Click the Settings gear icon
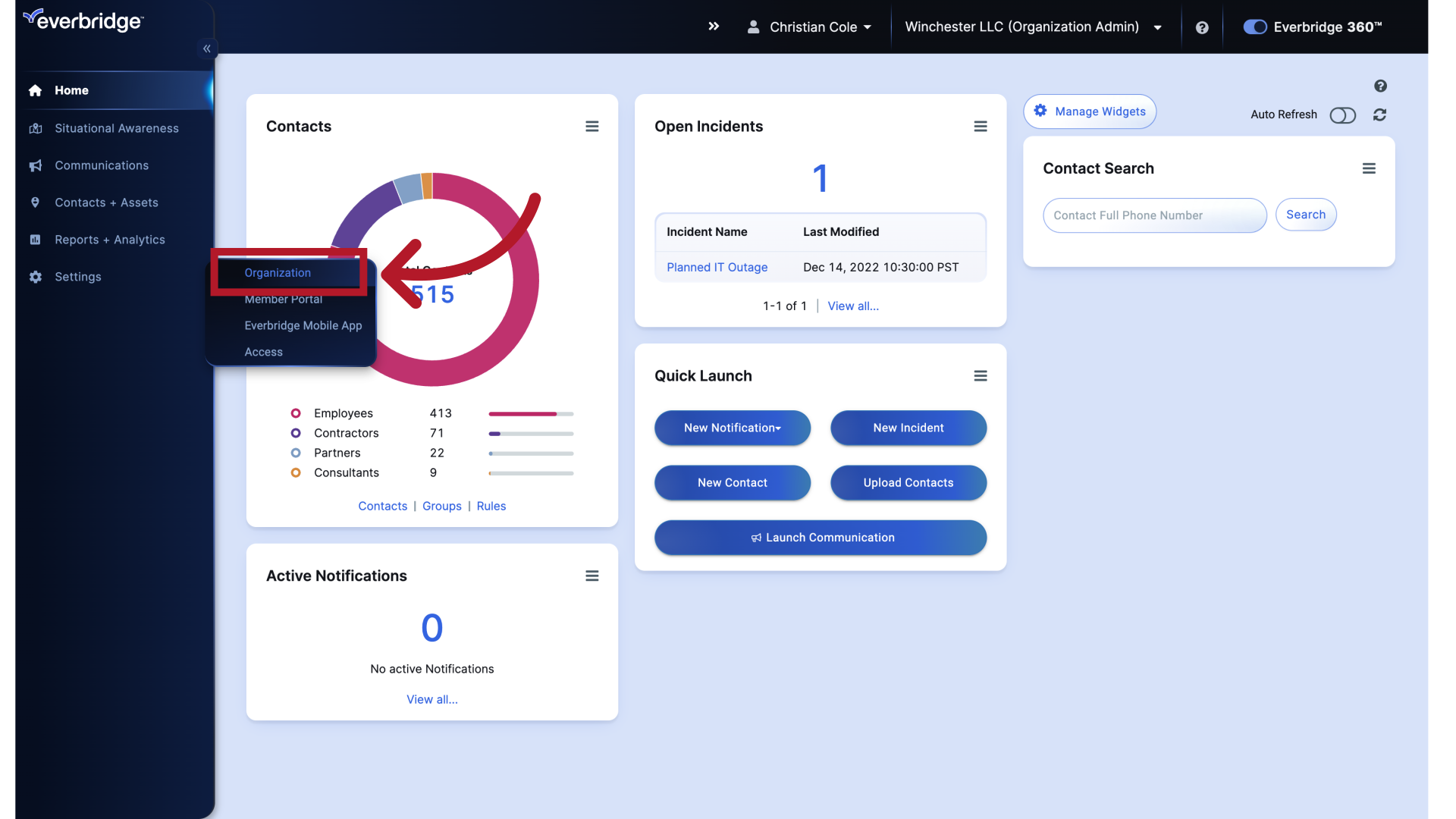The image size is (1456, 819). tap(35, 277)
